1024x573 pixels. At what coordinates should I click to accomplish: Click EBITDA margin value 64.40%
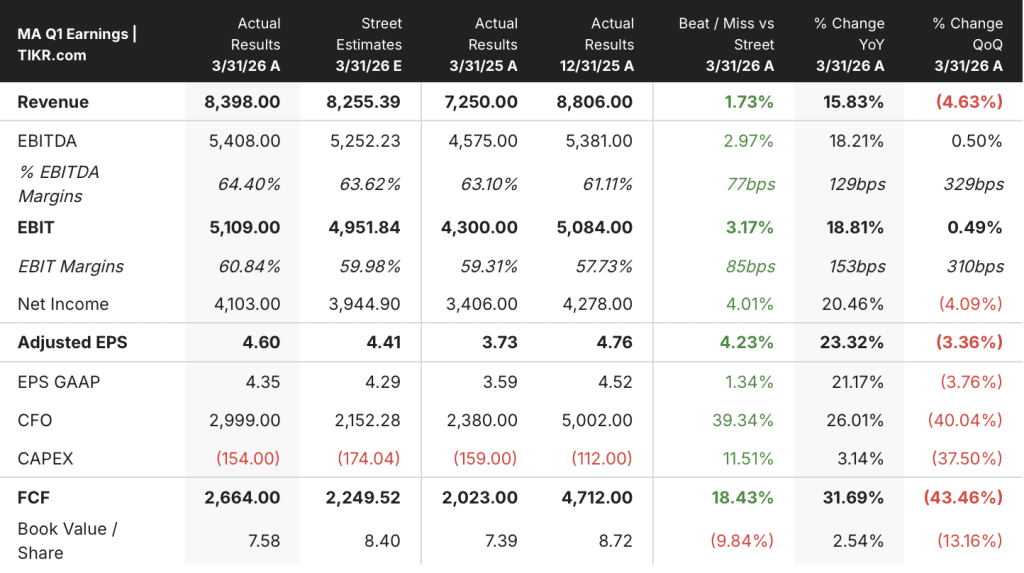point(249,184)
